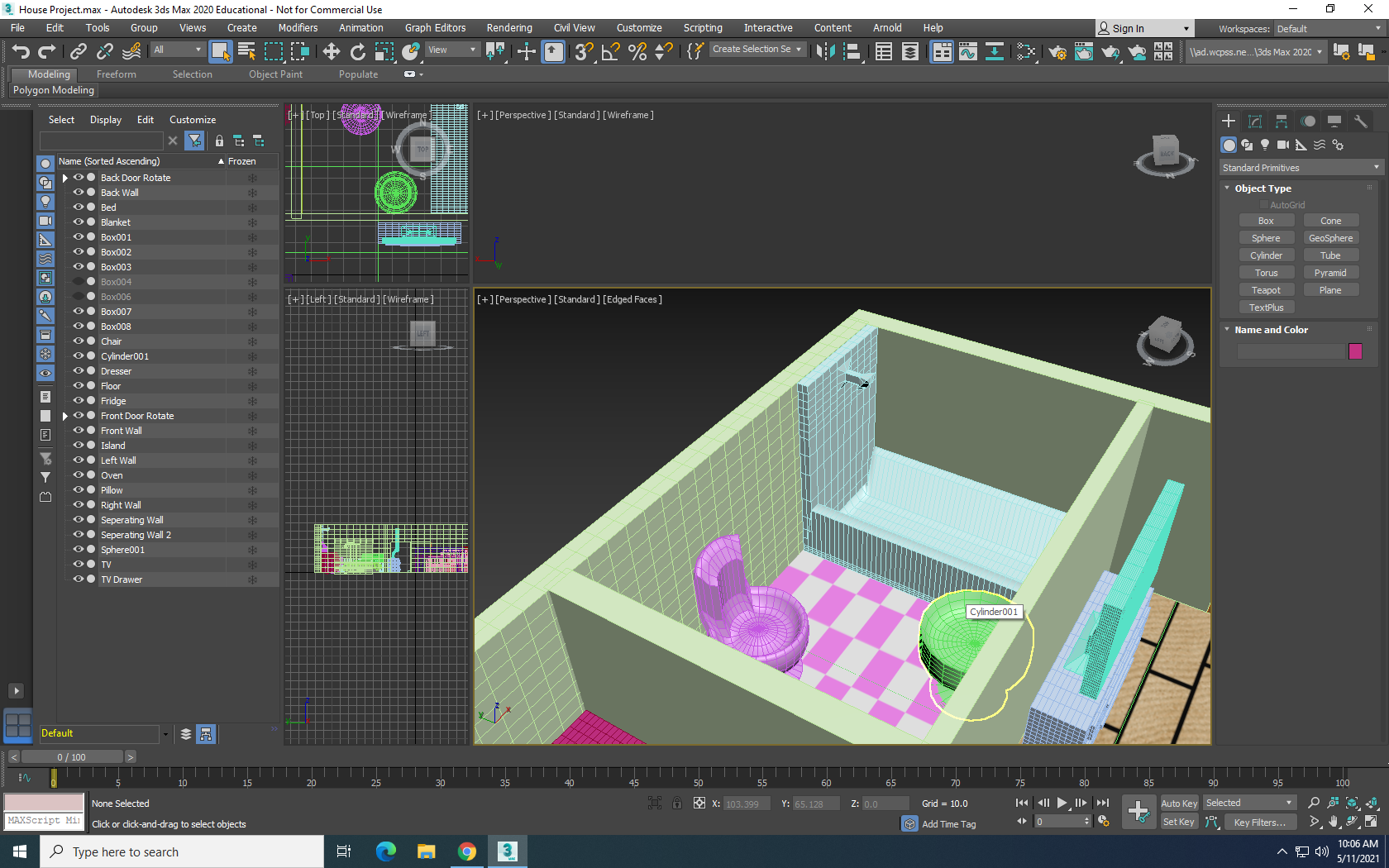Toggle visibility eye for TV Drawer
1389x868 pixels.
pyautogui.click(x=79, y=579)
